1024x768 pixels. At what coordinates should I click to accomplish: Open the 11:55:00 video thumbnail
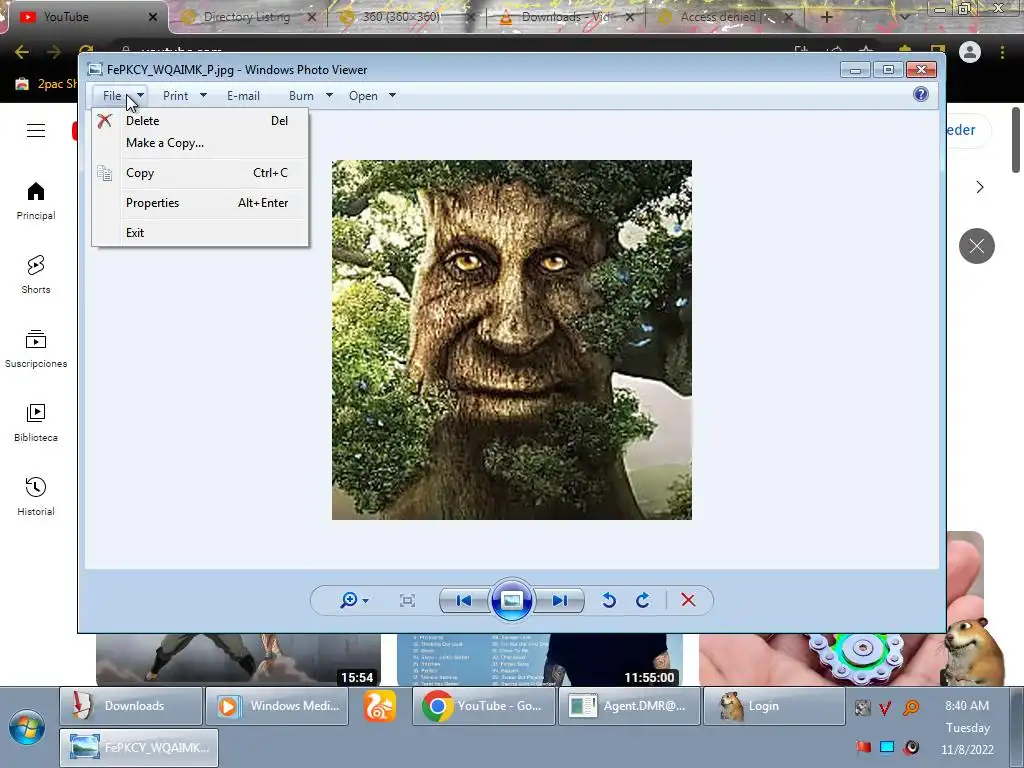tap(540, 659)
